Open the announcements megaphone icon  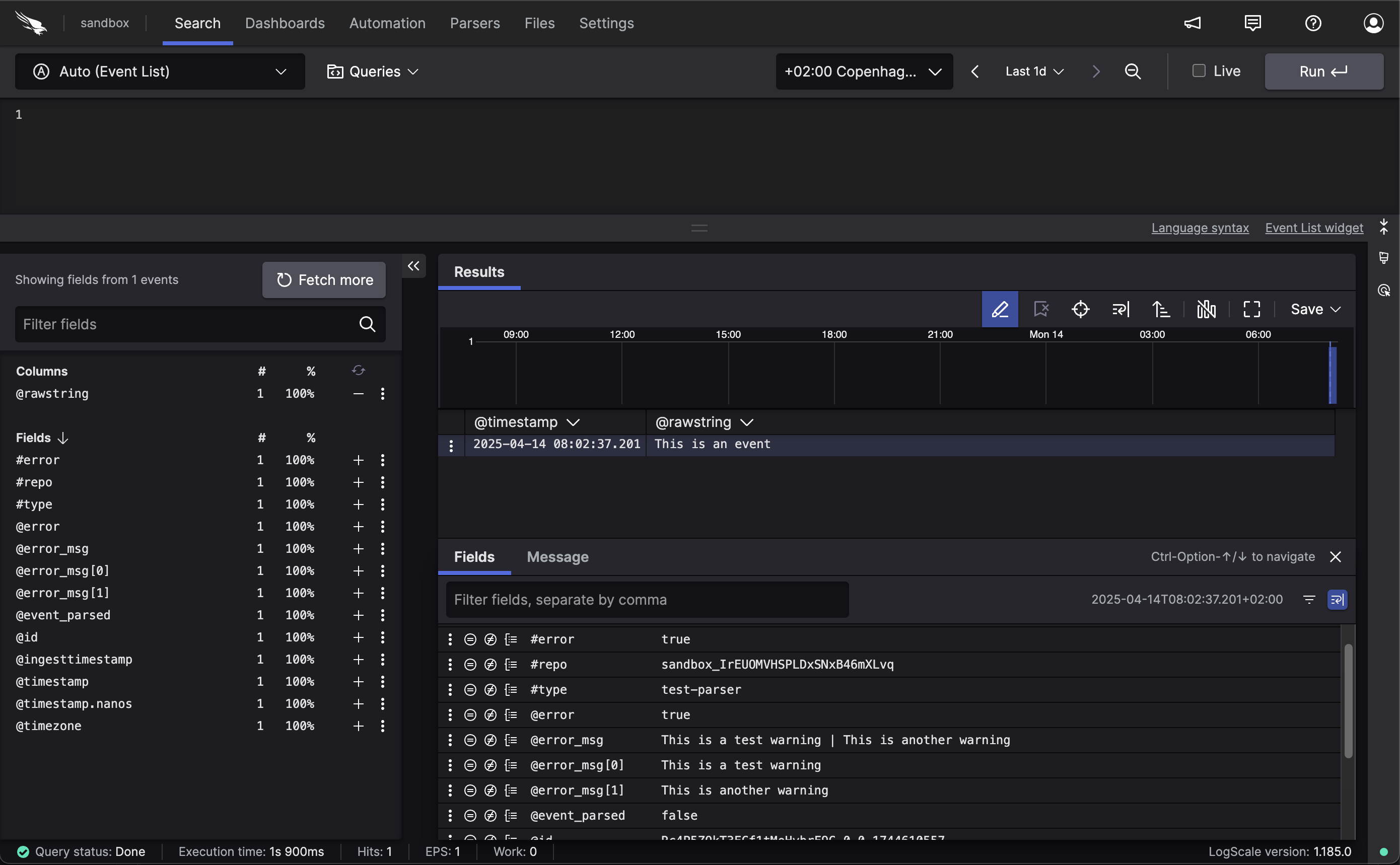[x=1193, y=24]
